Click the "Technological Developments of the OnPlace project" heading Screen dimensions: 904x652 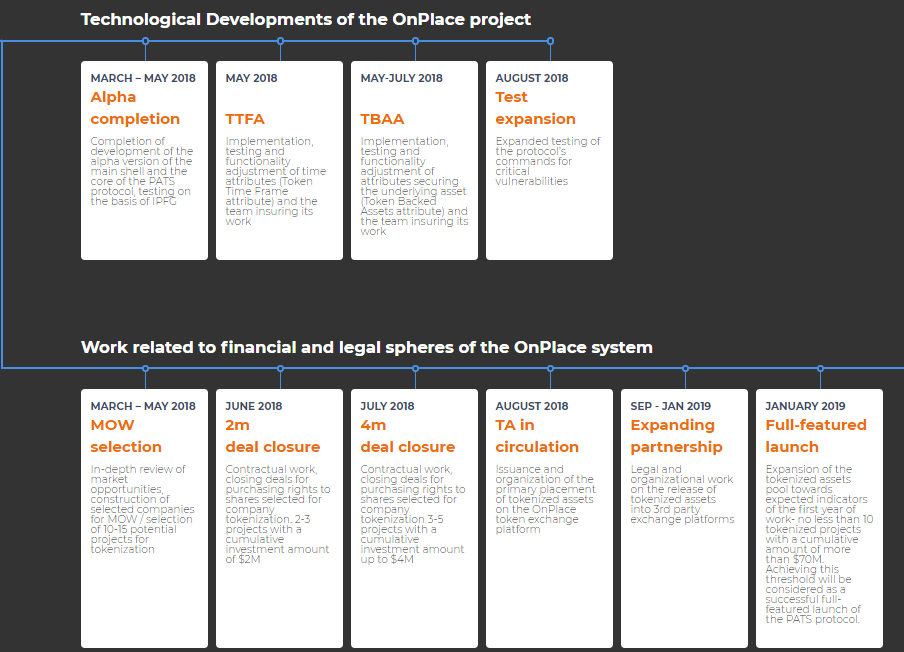click(x=306, y=20)
